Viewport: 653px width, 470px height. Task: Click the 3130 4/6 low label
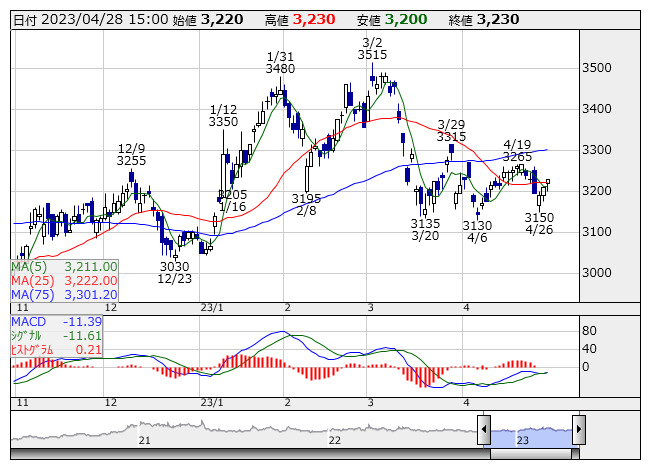pyautogui.click(x=477, y=231)
